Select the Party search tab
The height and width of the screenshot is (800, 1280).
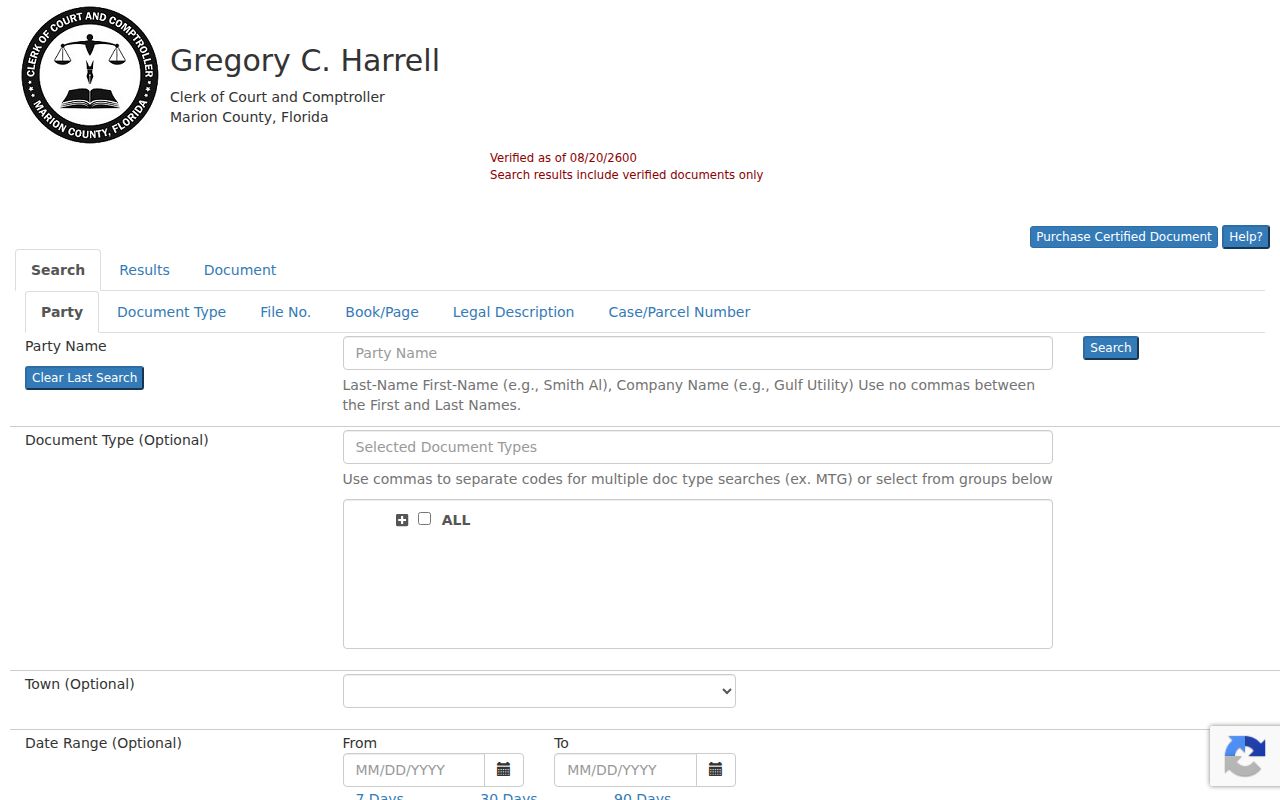point(62,312)
